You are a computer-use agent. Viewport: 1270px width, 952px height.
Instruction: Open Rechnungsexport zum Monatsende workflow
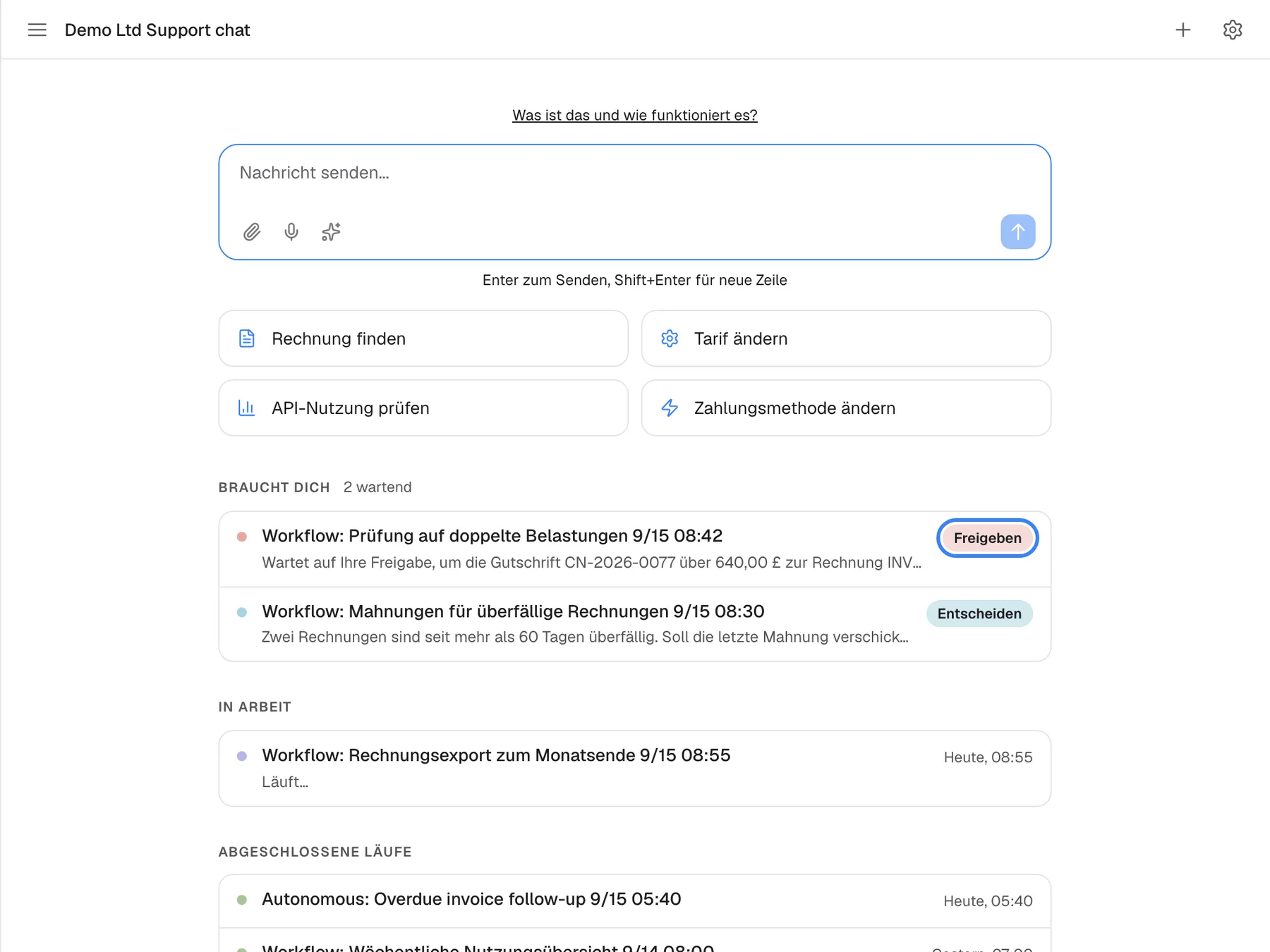634,769
